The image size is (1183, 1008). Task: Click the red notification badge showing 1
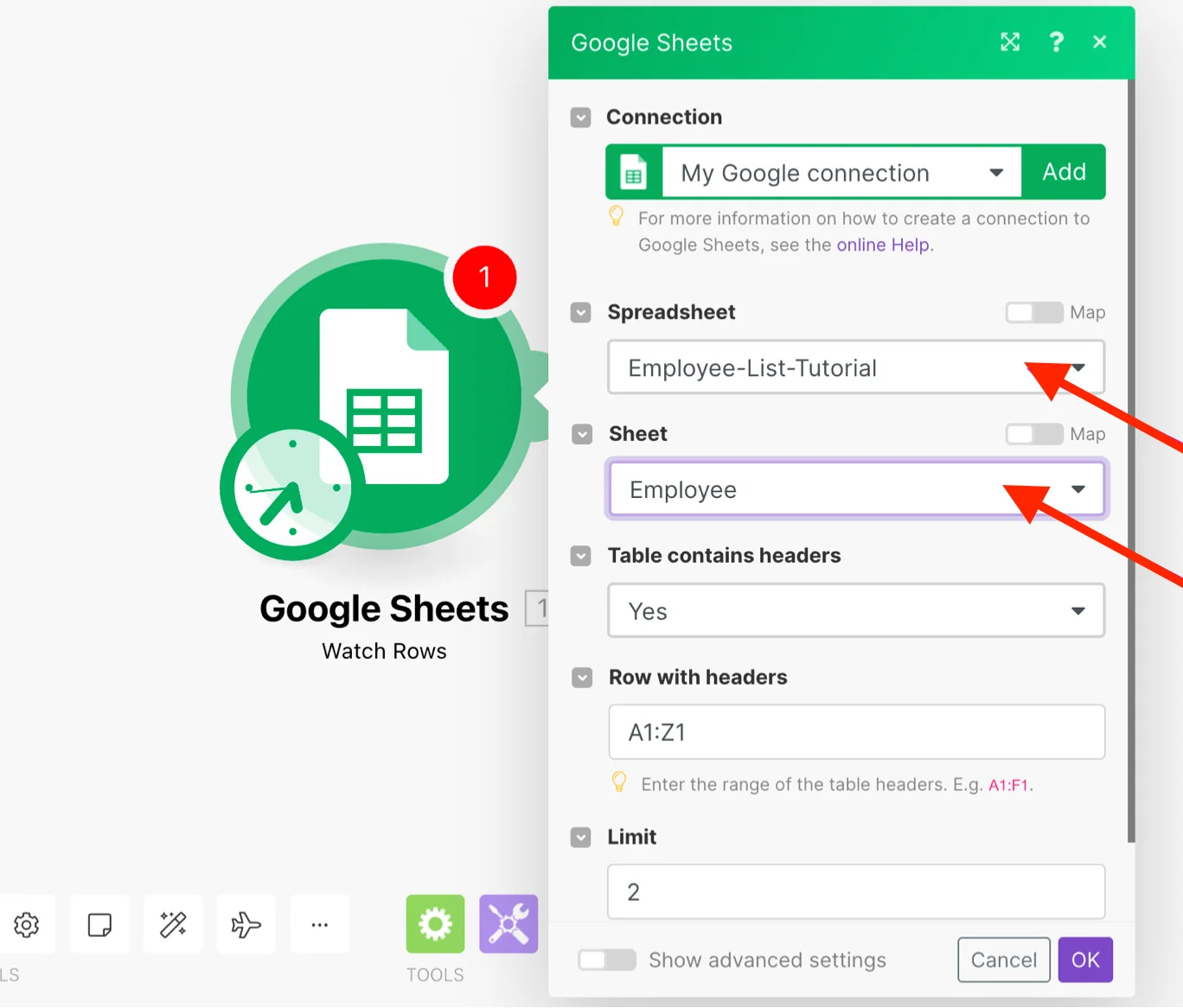[484, 278]
